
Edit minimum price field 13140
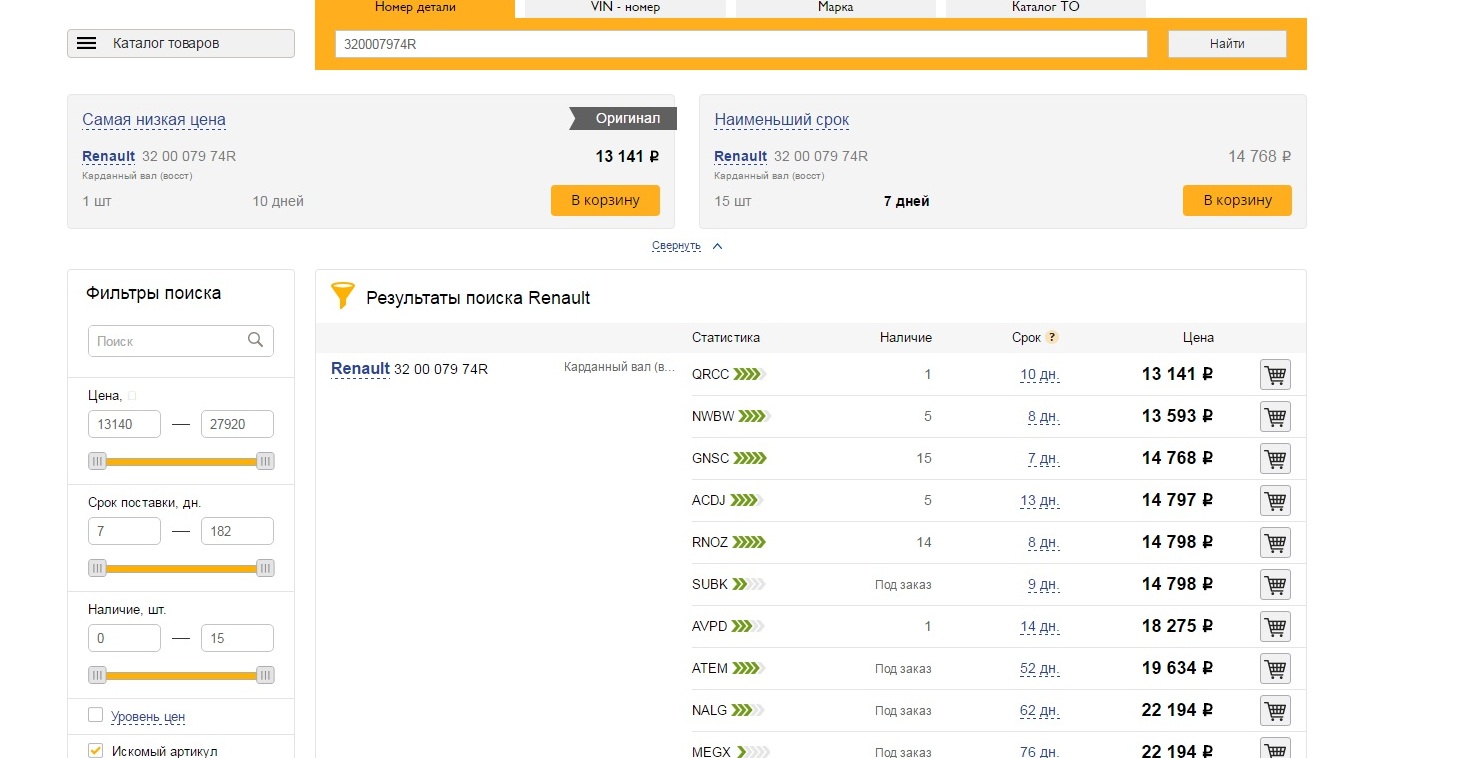[124, 424]
